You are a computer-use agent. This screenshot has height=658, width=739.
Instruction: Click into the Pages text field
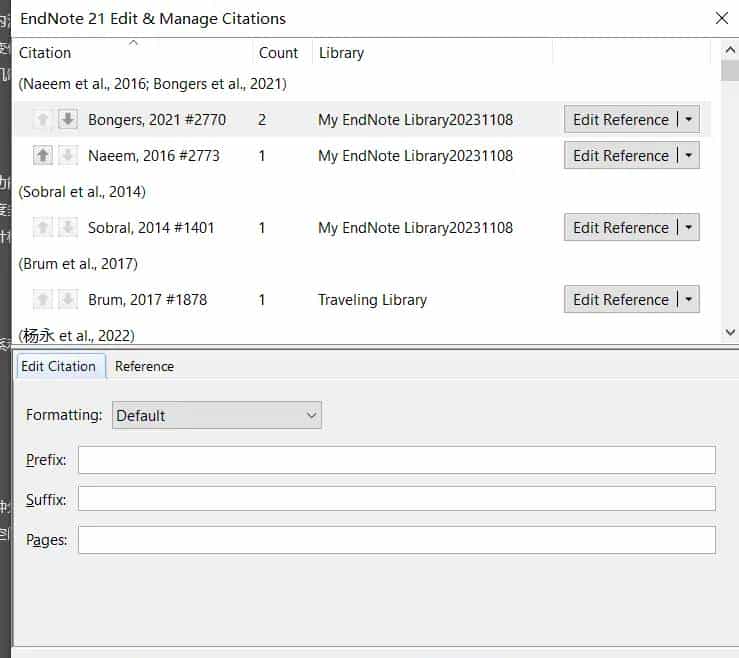[396, 540]
